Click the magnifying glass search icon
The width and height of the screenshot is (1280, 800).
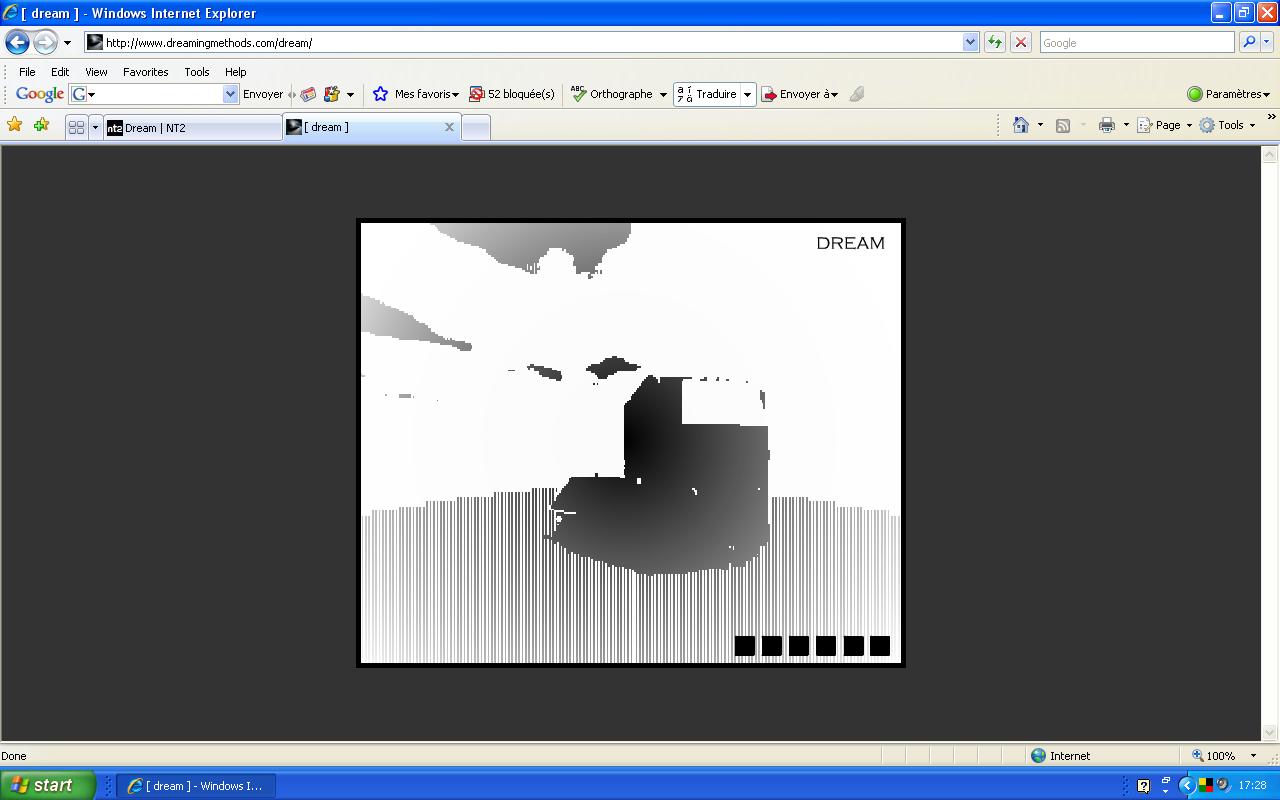[x=1248, y=42]
